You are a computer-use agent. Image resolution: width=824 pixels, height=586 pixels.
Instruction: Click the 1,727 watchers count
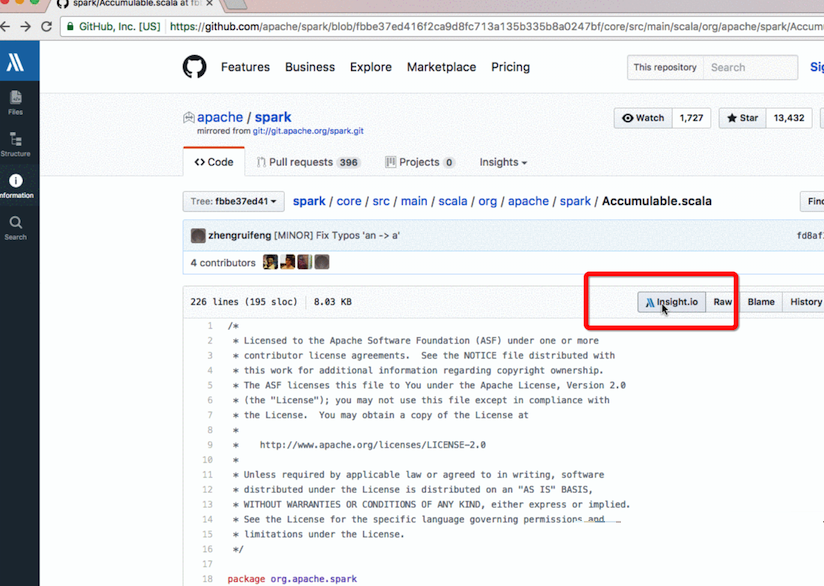click(691, 118)
